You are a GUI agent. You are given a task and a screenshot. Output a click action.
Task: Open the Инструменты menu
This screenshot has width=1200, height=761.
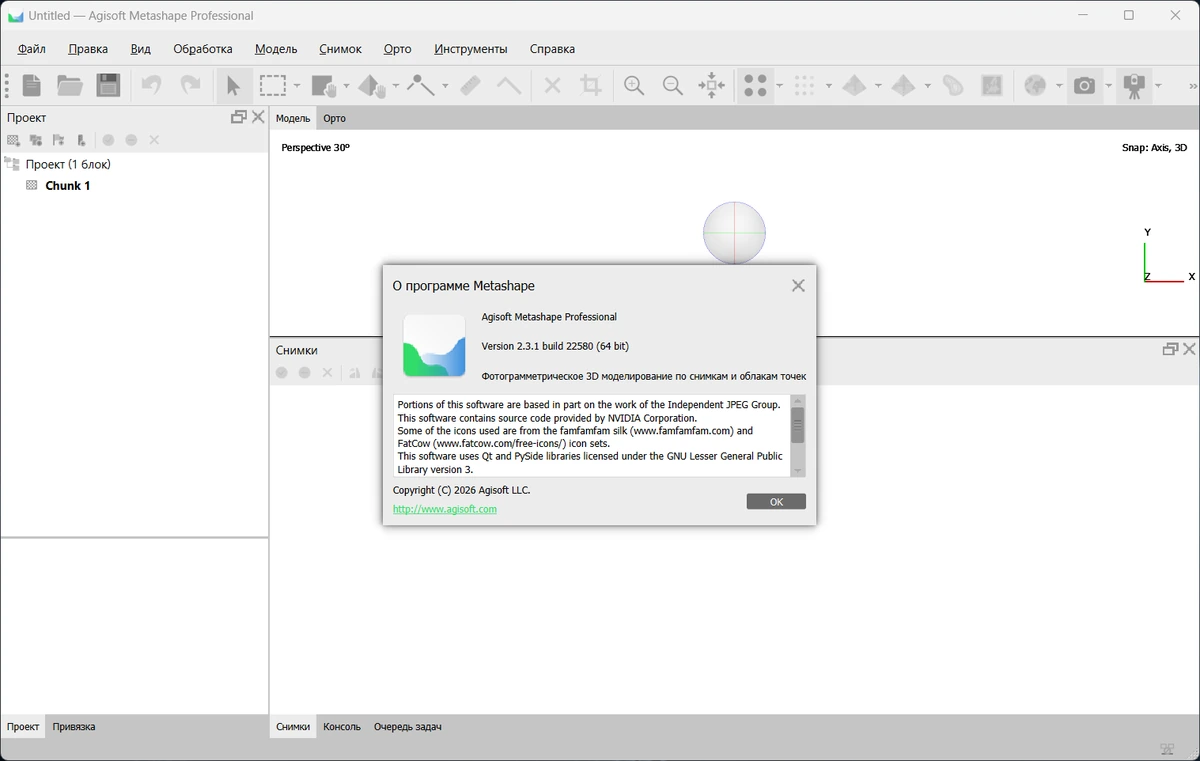[471, 48]
